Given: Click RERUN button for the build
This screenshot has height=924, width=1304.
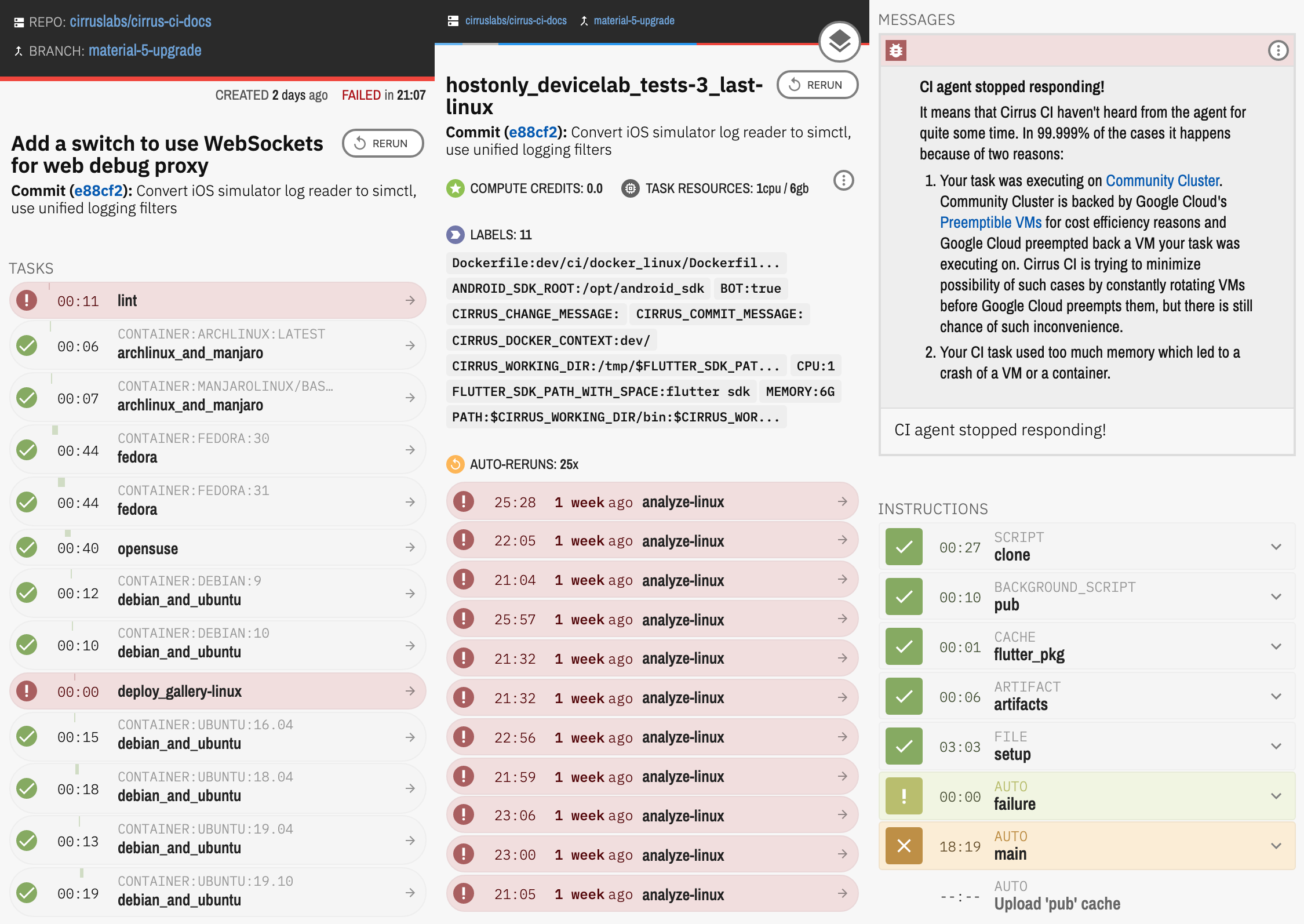Looking at the screenshot, I should (x=383, y=143).
